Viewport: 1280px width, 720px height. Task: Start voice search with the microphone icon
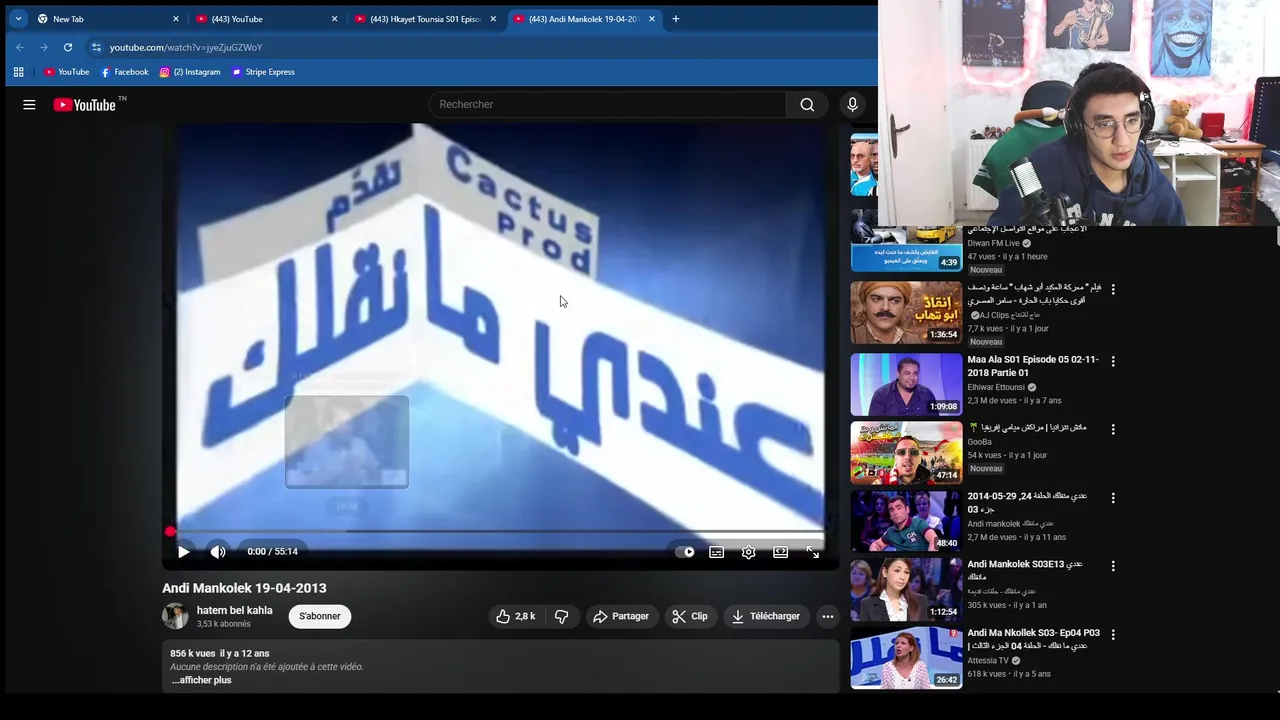852,104
